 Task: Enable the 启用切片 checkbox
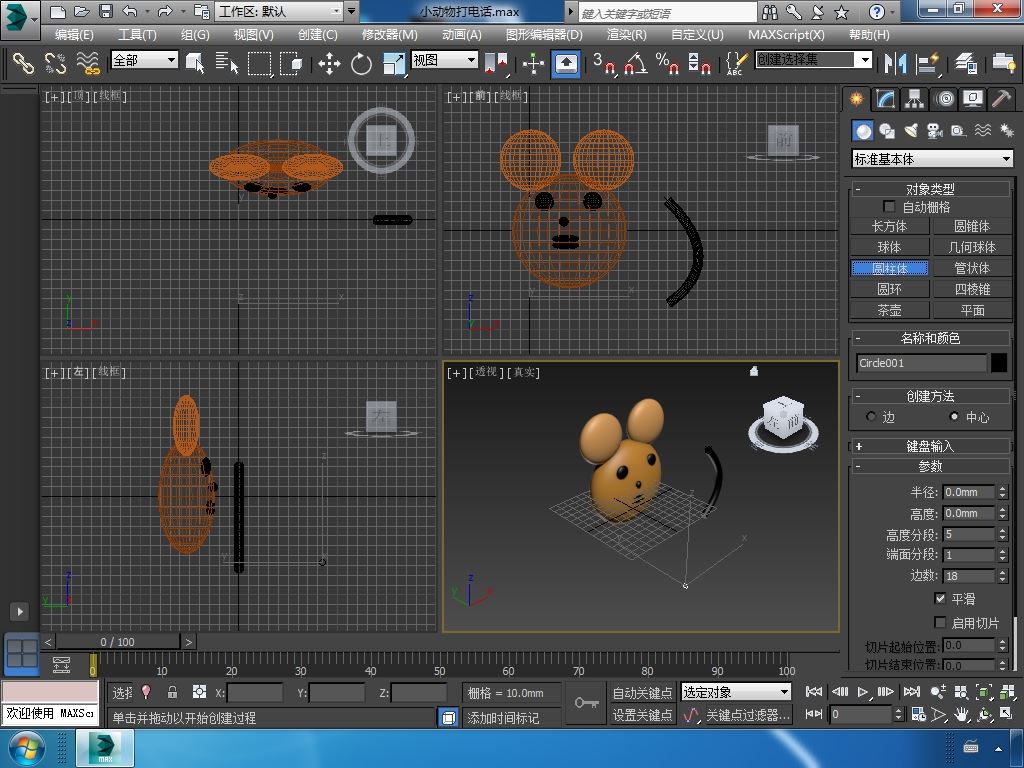[940, 622]
